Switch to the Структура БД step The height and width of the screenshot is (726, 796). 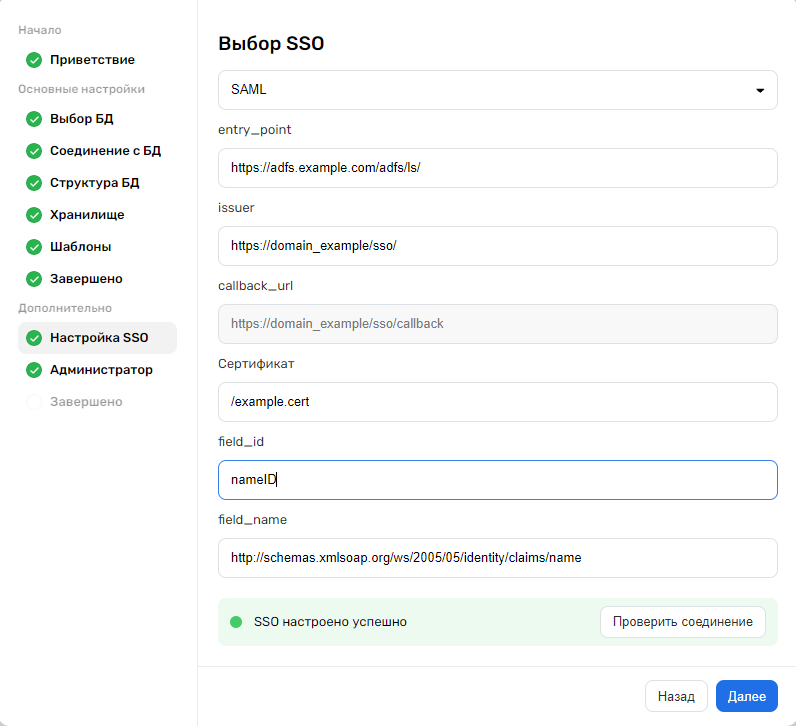click(97, 183)
